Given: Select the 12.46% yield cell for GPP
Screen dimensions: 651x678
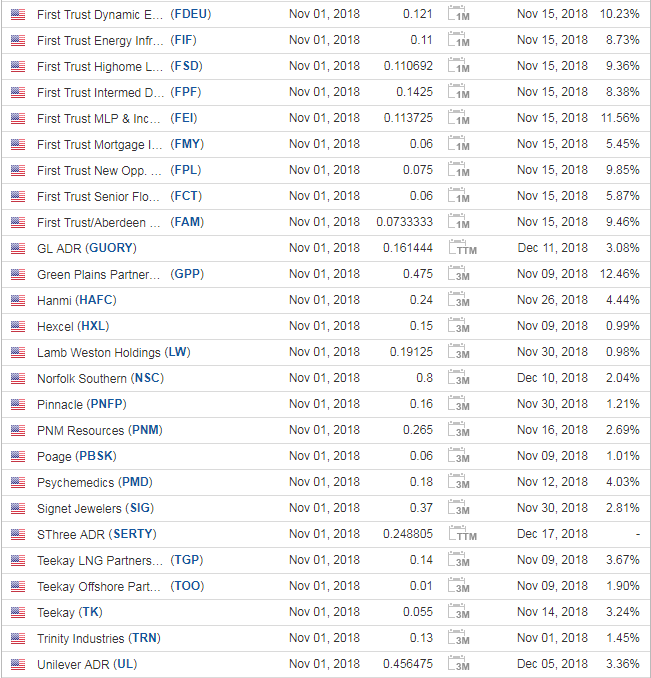Looking at the screenshot, I should (619, 274).
